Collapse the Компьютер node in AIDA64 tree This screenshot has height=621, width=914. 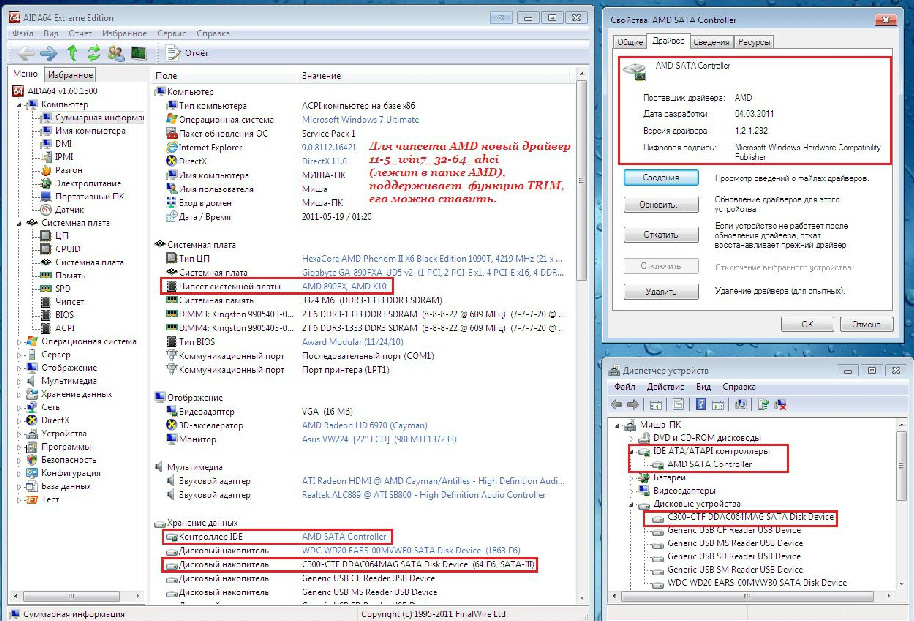19,105
